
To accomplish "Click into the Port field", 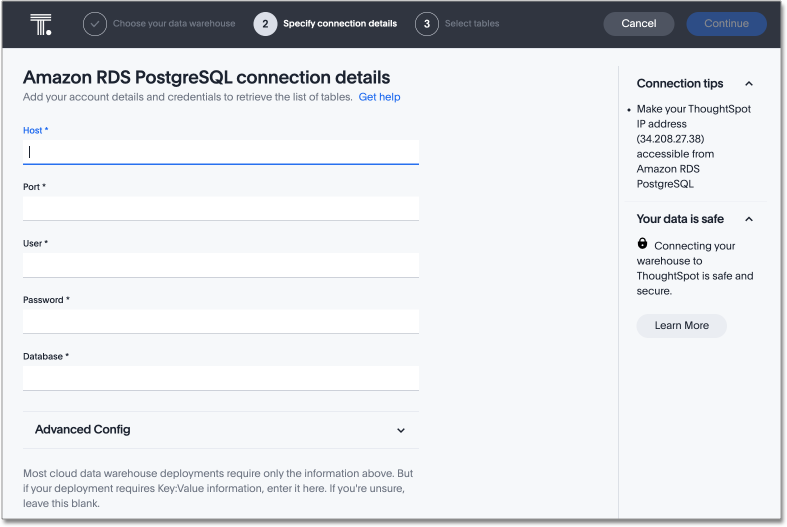I will 220,208.
